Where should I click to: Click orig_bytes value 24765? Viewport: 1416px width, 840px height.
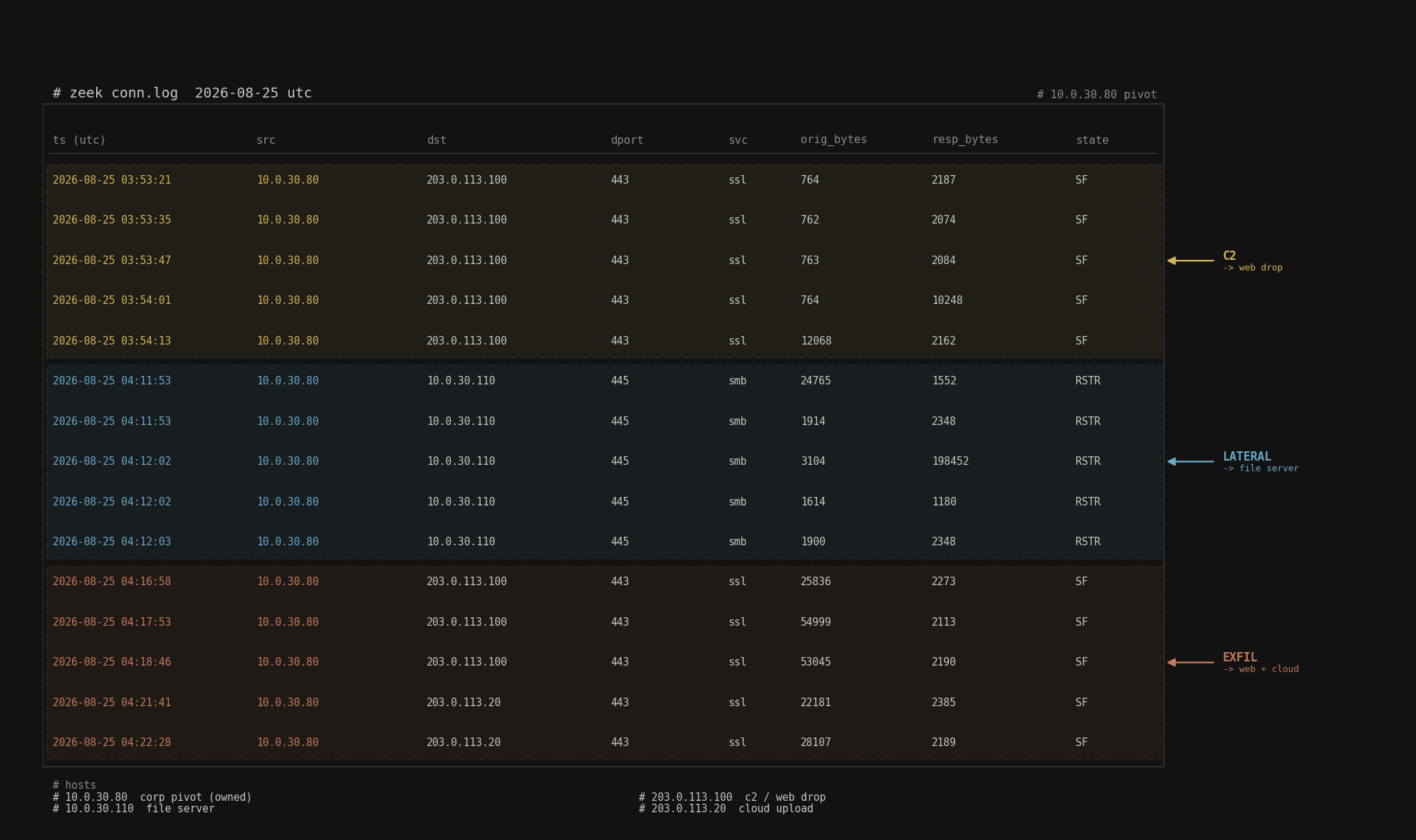(x=816, y=381)
